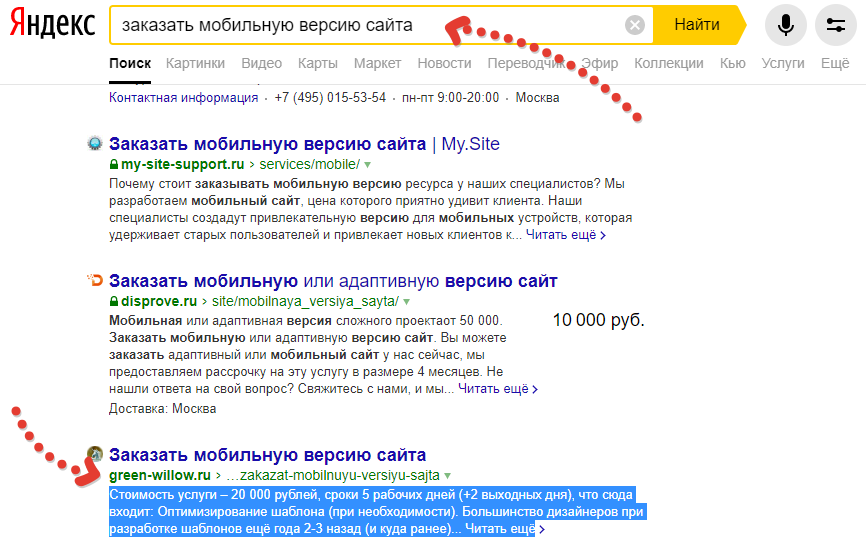Open the Услуги tab

[x=783, y=64]
